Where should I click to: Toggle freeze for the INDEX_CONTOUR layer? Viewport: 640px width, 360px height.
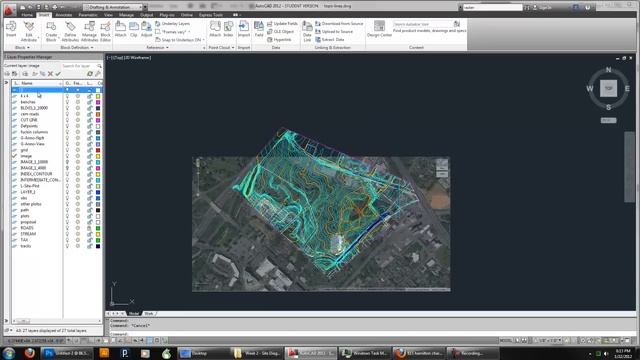[78, 174]
